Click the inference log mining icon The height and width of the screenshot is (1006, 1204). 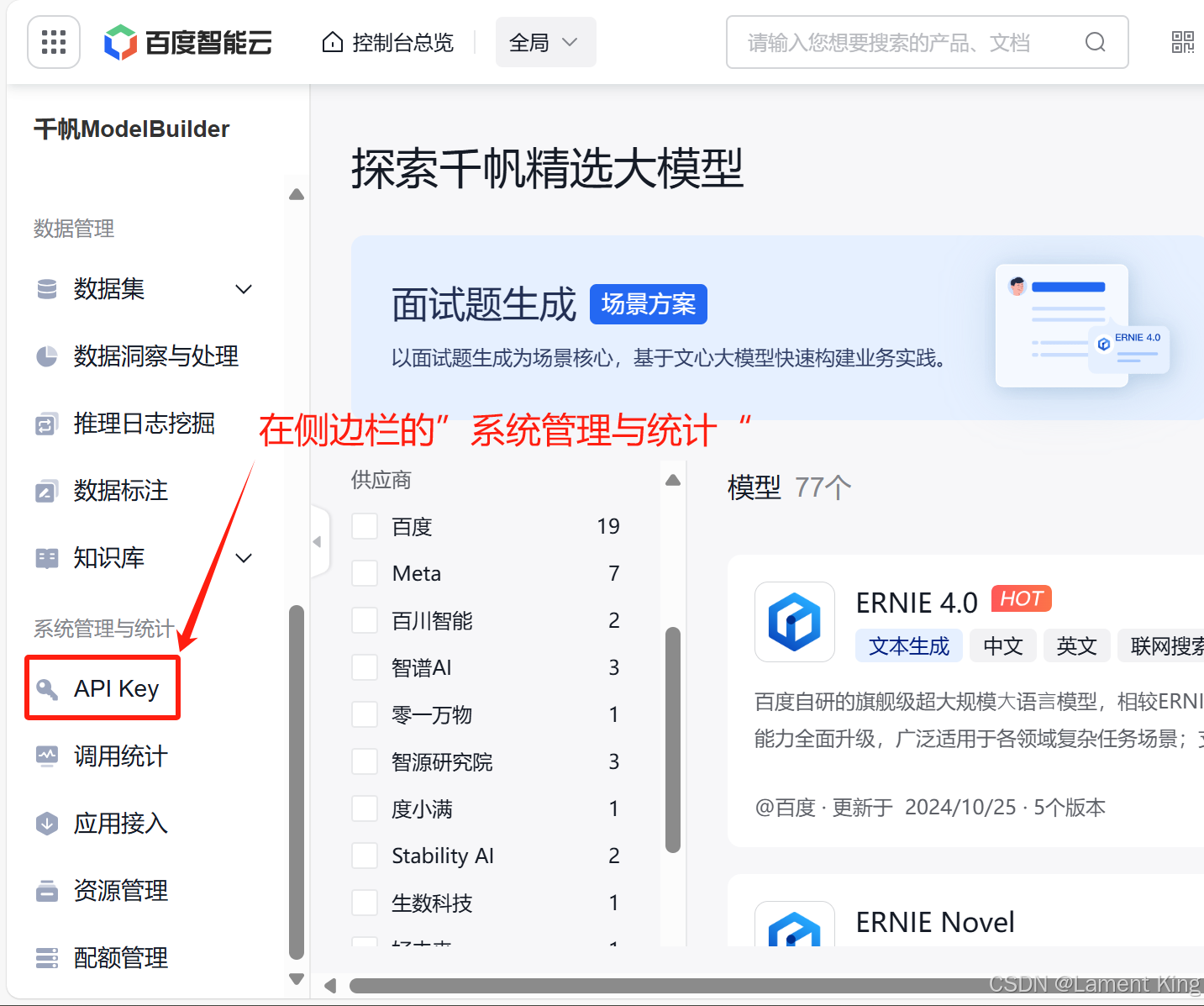[x=47, y=424]
